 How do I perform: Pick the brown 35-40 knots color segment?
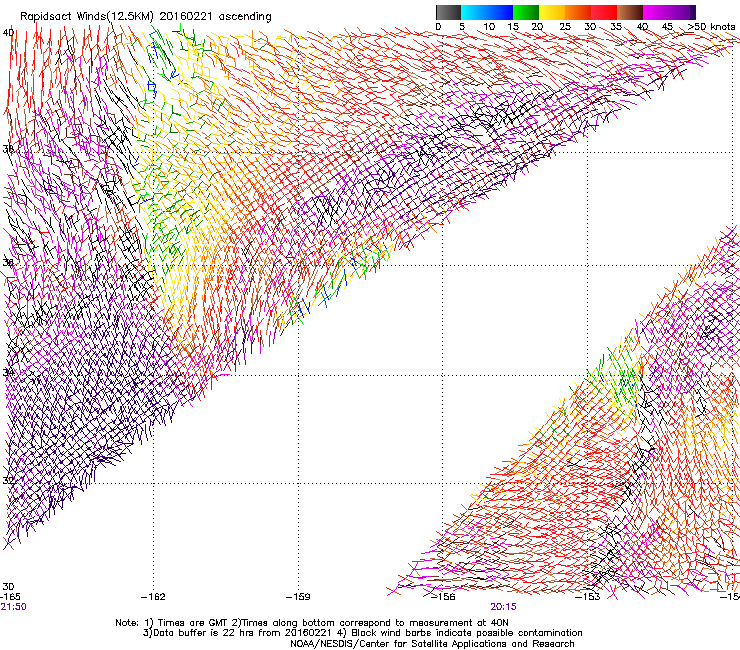point(630,12)
